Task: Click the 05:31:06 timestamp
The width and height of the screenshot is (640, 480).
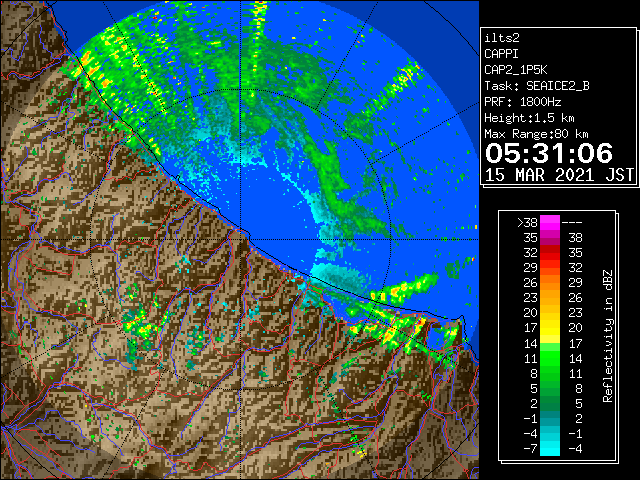Action: pyautogui.click(x=549, y=153)
